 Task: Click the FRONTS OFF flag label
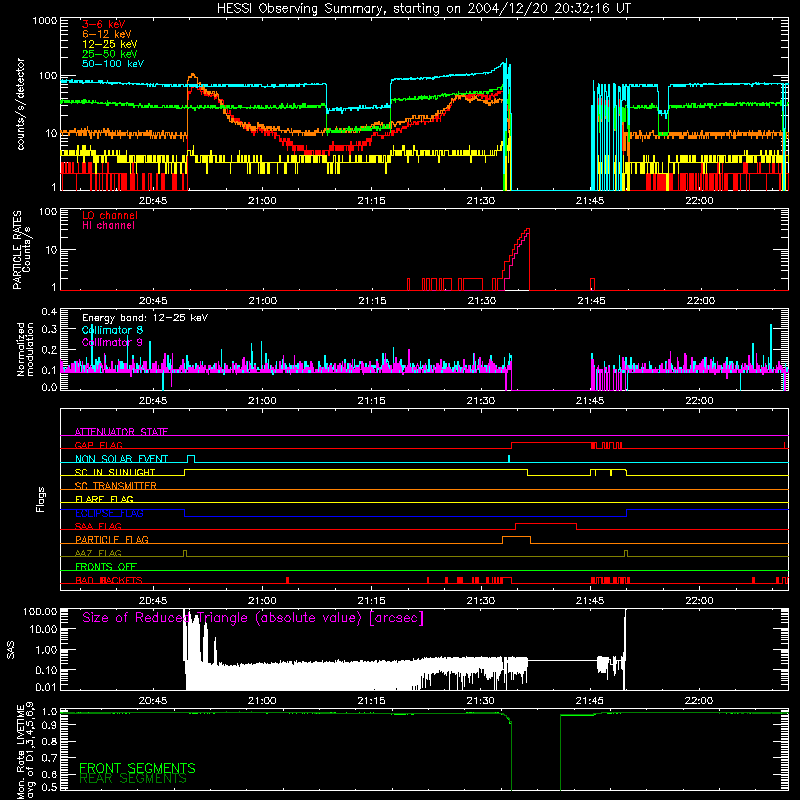click(x=106, y=566)
